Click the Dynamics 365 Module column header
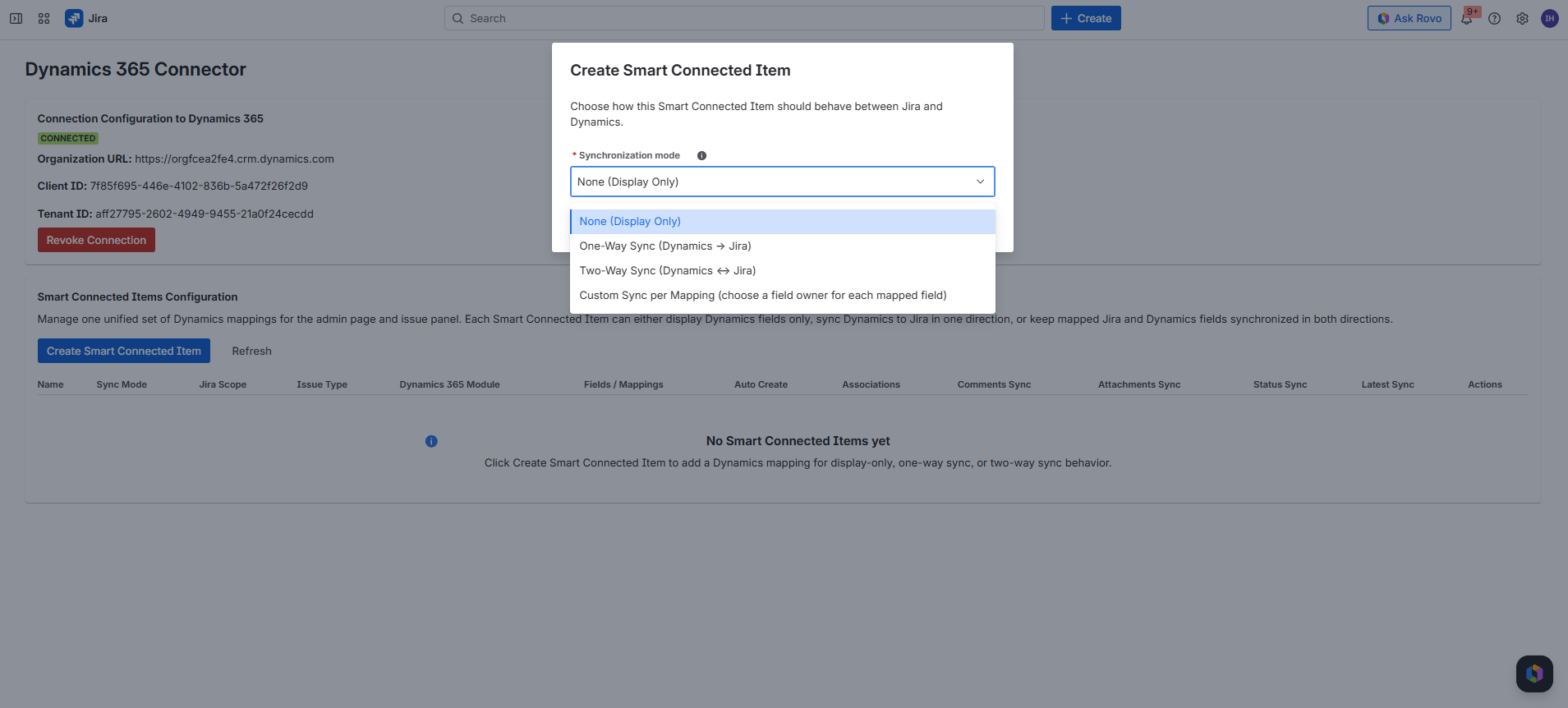The height and width of the screenshot is (708, 1568). click(x=449, y=384)
